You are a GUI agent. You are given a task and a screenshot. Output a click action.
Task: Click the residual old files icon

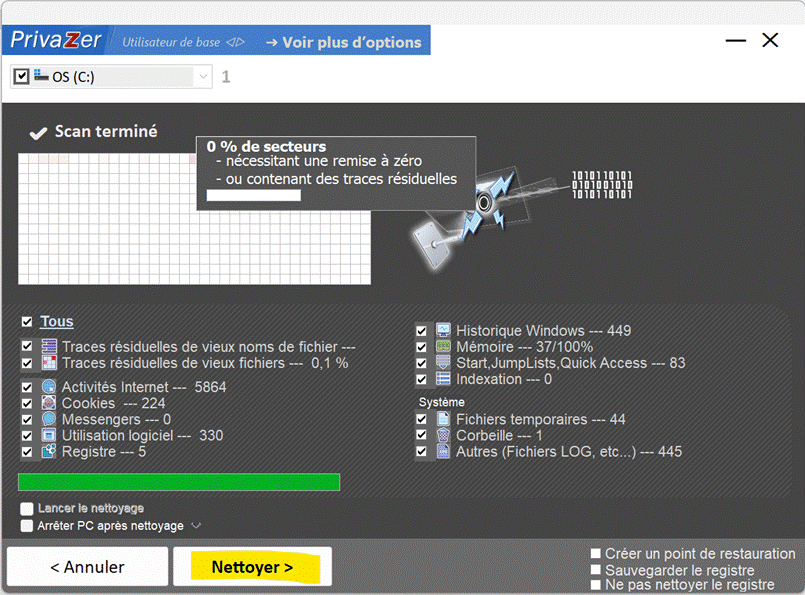coord(49,363)
